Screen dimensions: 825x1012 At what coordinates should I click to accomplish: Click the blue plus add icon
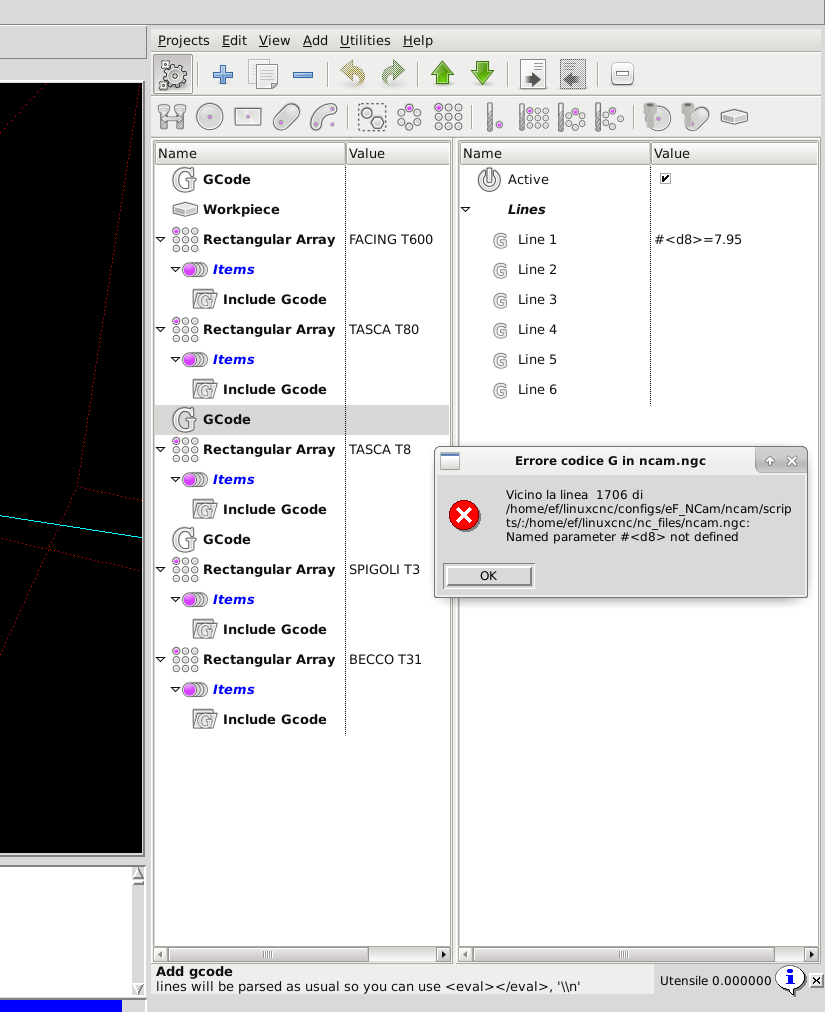tap(223, 74)
